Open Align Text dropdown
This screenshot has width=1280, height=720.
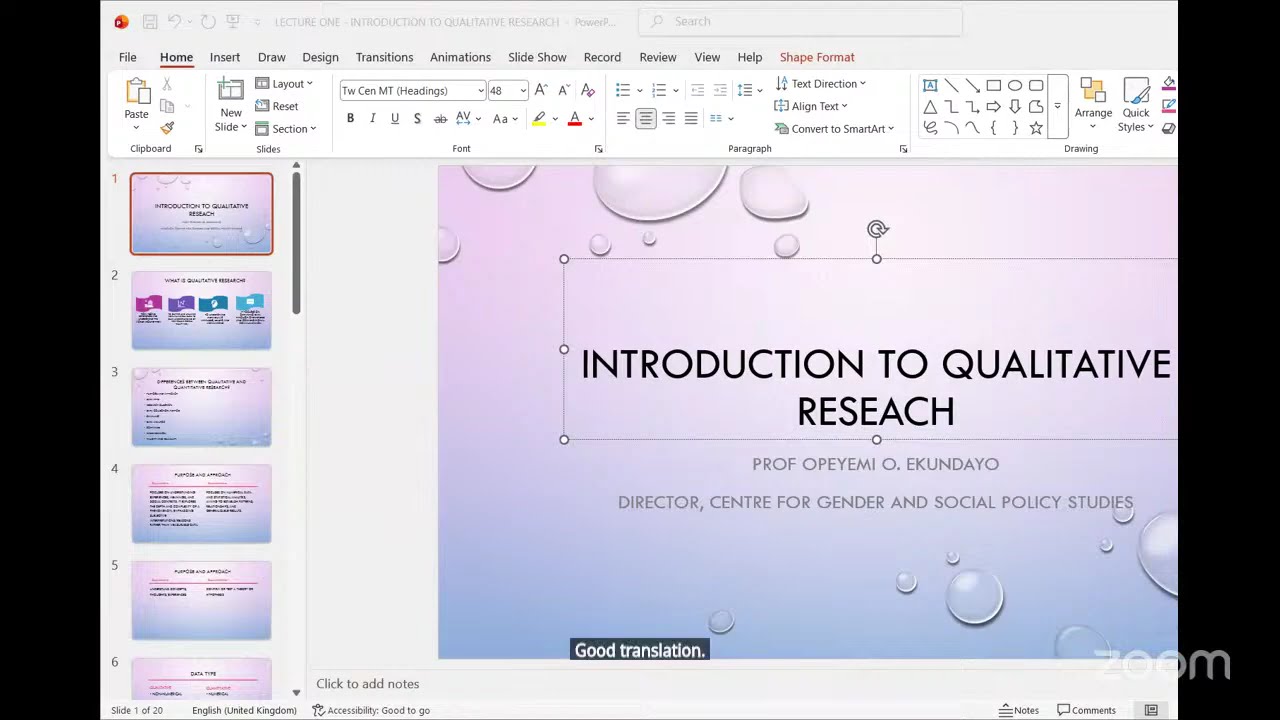click(x=811, y=106)
